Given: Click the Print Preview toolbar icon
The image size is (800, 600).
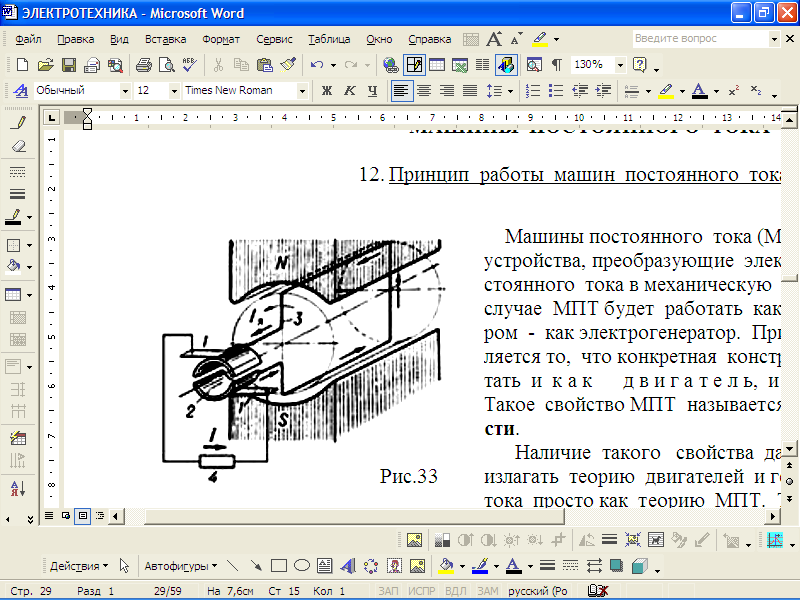Looking at the screenshot, I should point(166,64).
